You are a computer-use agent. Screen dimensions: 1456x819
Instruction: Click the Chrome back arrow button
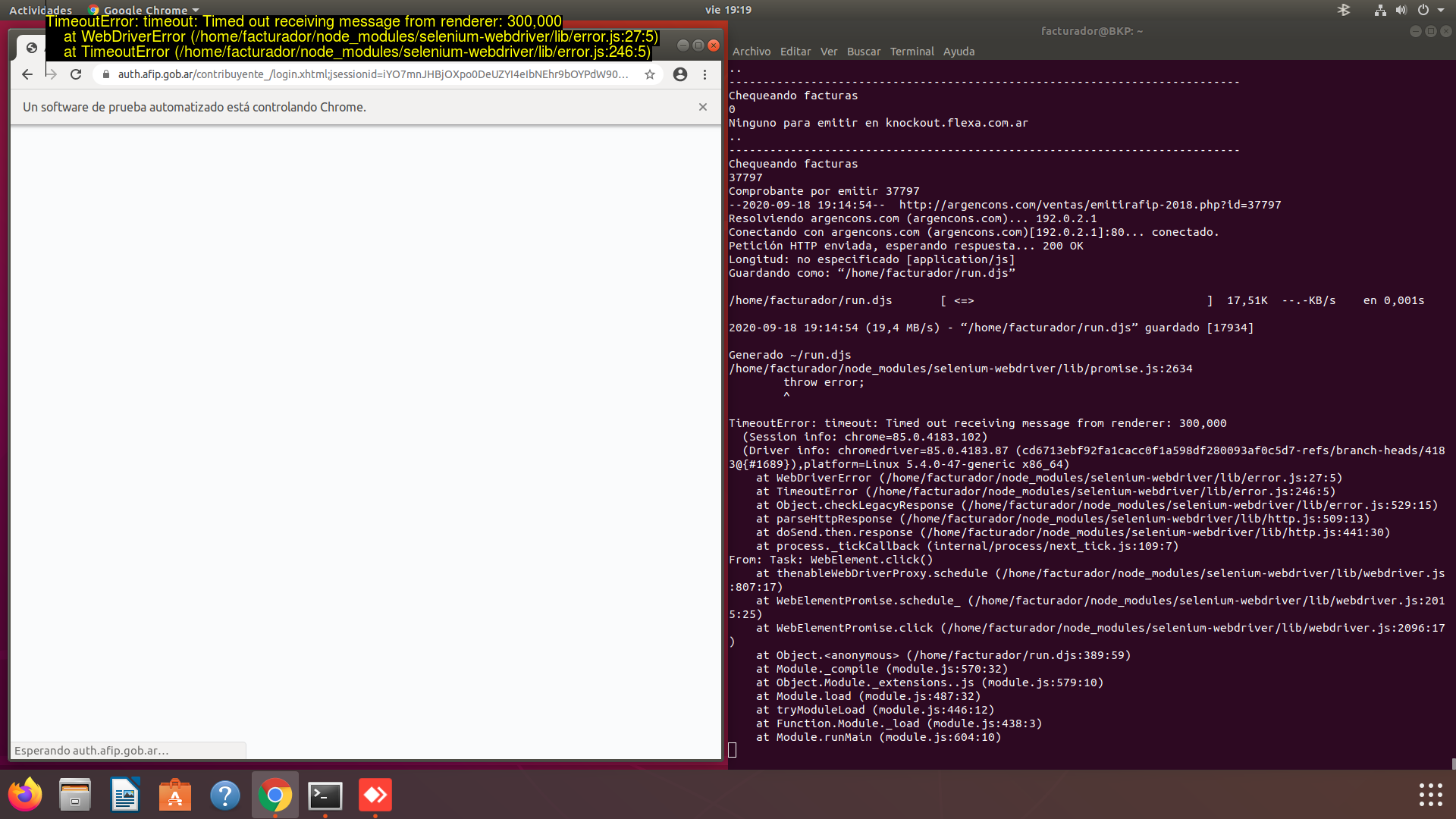tap(27, 74)
